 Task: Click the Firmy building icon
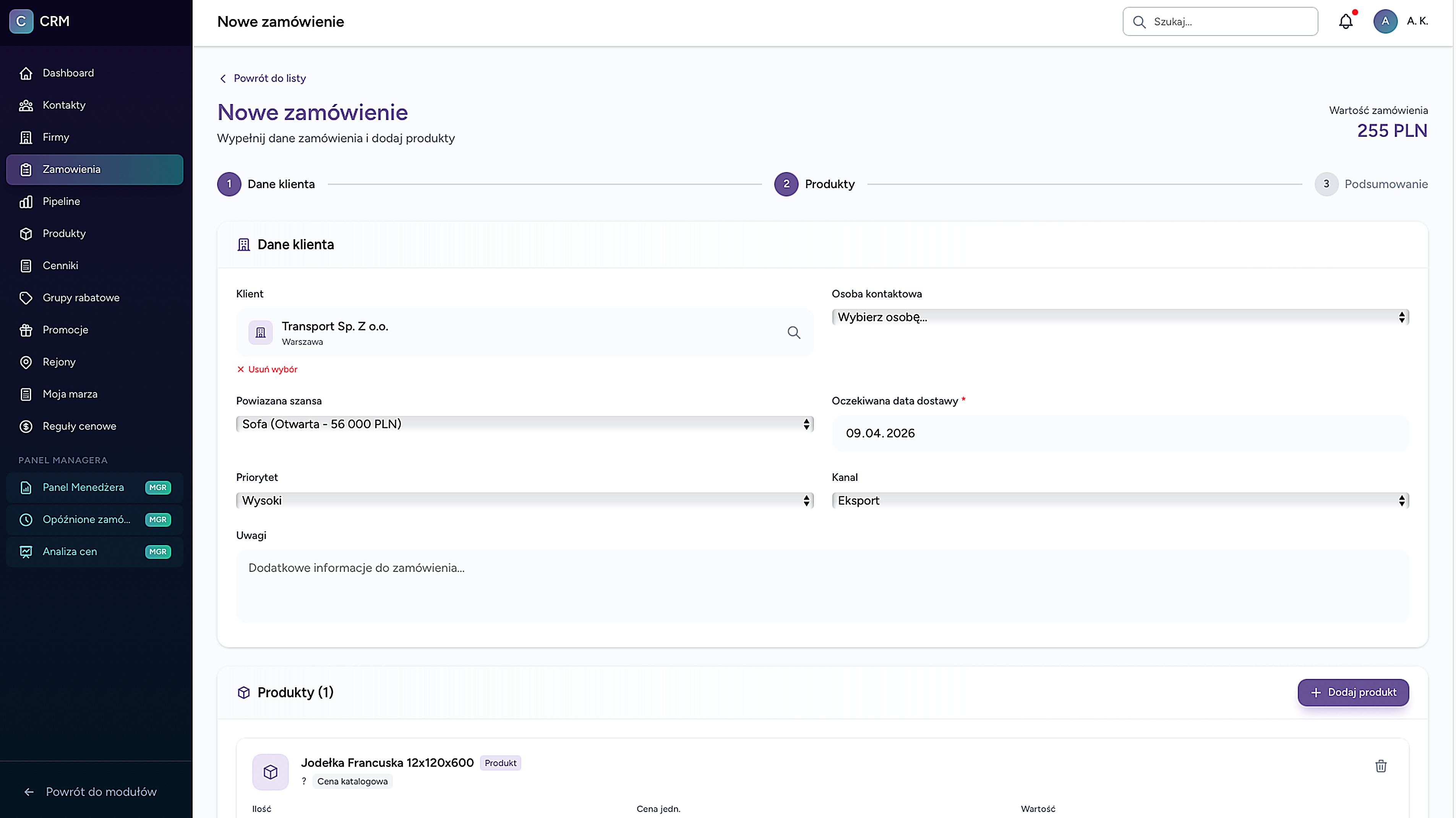point(26,137)
